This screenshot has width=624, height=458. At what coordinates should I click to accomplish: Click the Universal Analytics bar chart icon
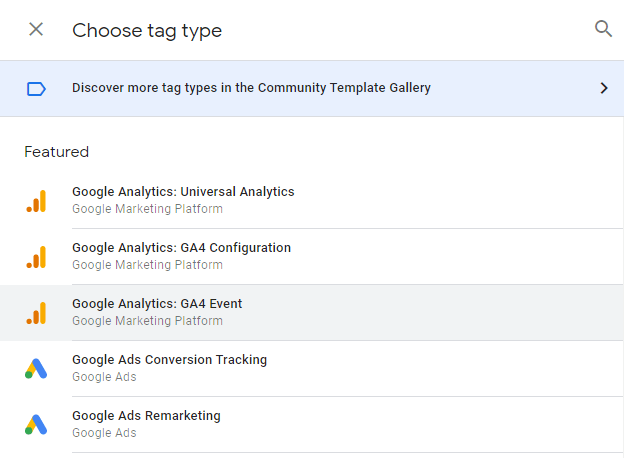tap(36, 201)
